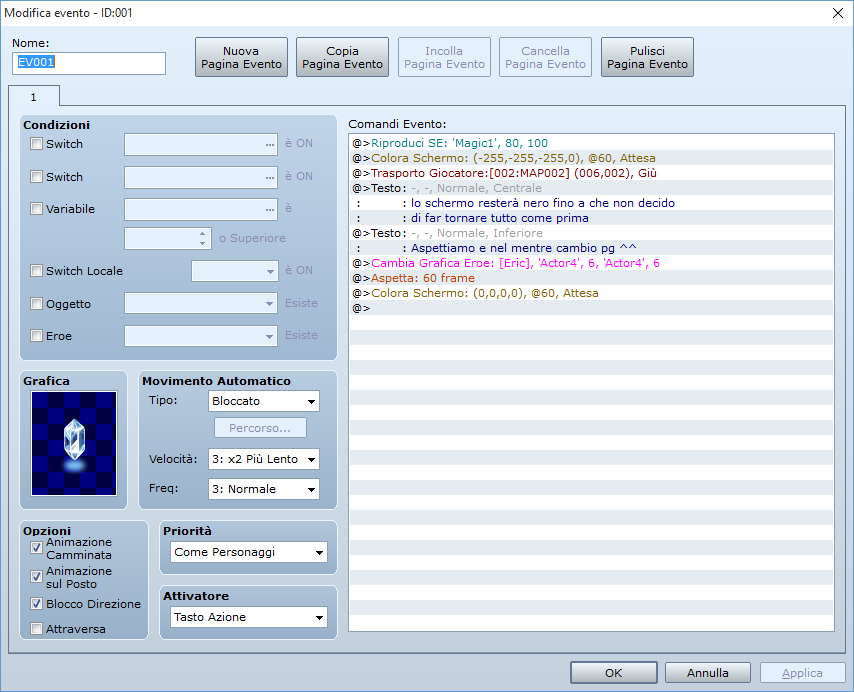The height and width of the screenshot is (692, 854).
Task: Select the line 'lo schermo resterà nero'
Action: tap(591, 203)
